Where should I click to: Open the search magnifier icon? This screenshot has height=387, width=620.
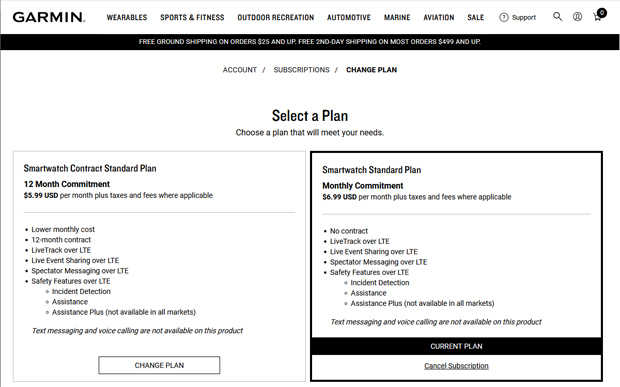[558, 17]
